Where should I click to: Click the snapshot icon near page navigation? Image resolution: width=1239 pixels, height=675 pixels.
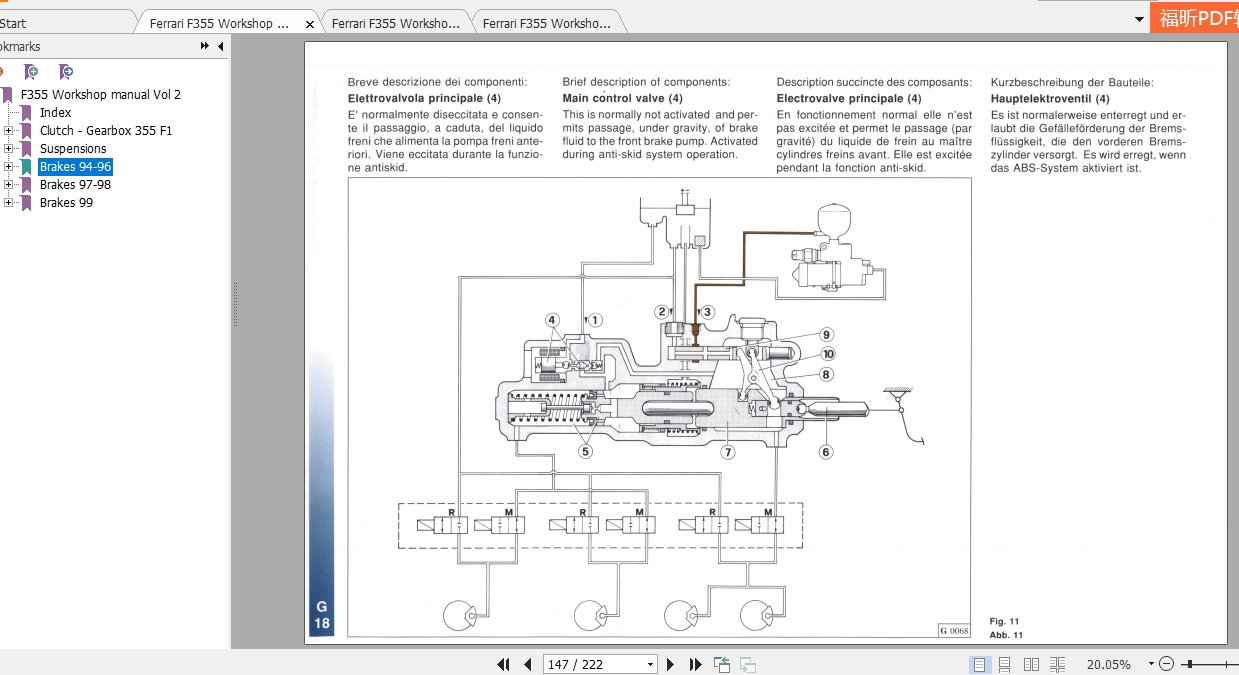721,663
